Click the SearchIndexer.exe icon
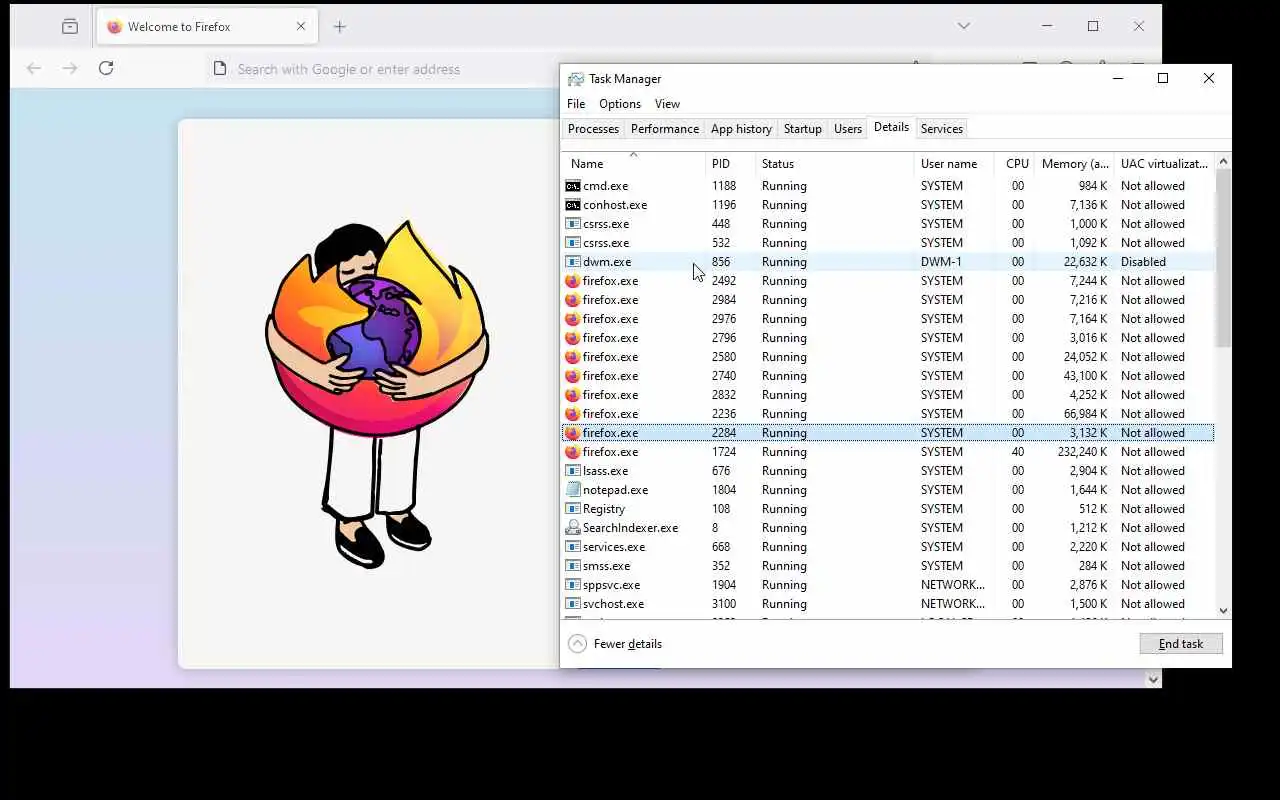This screenshot has height=800, width=1280. coord(572,528)
